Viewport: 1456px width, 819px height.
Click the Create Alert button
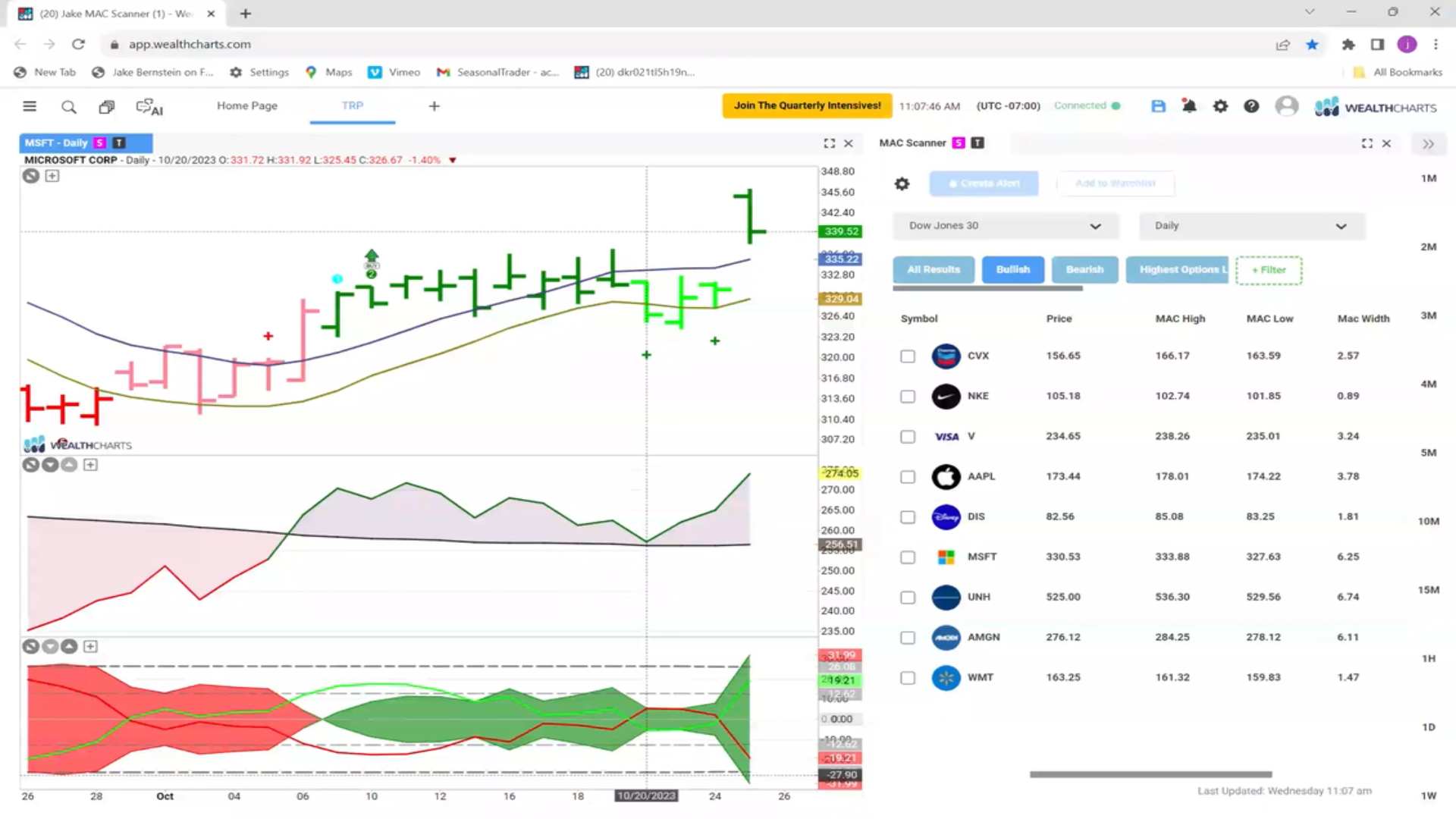click(x=984, y=184)
